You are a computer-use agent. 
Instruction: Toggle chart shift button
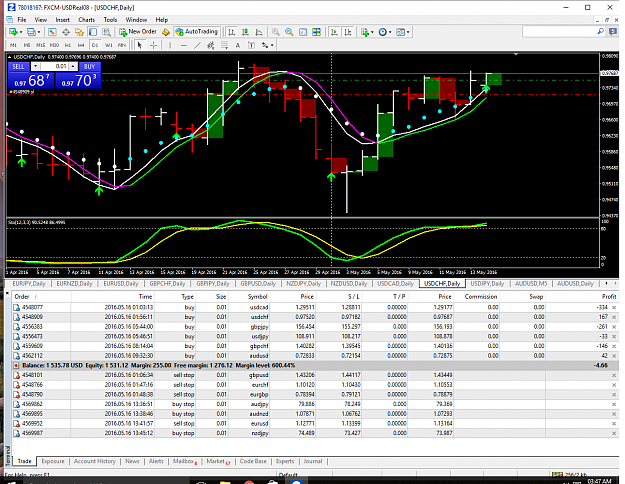348,32
